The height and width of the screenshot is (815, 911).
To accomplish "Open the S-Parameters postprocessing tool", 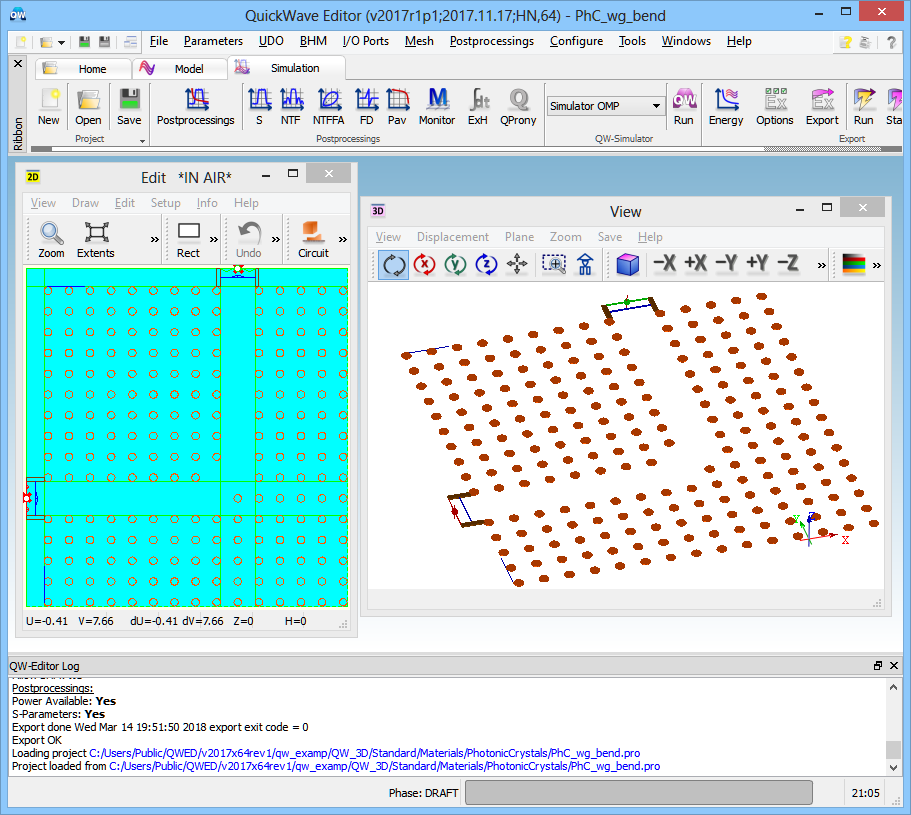I will pos(259,106).
